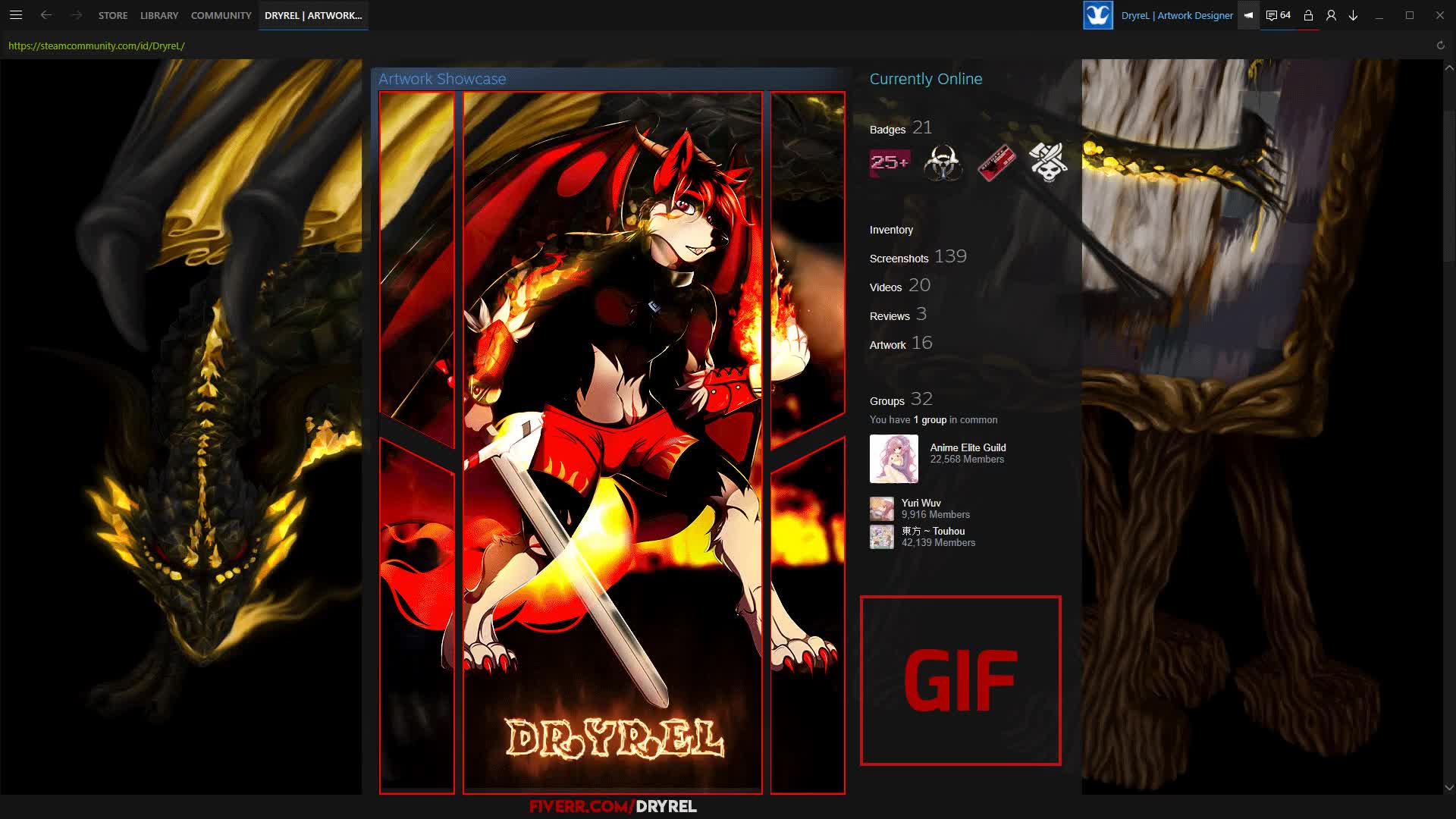The width and height of the screenshot is (1456, 819).
Task: Click the Steam back navigation arrow
Action: pos(47,15)
